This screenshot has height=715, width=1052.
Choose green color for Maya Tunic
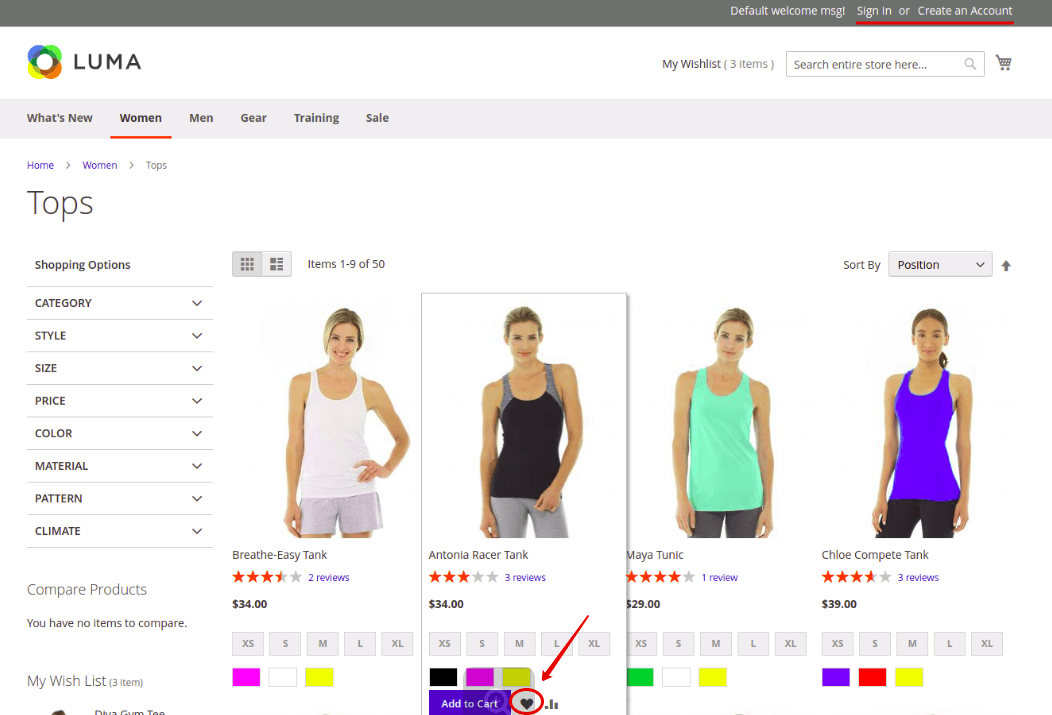coord(640,677)
